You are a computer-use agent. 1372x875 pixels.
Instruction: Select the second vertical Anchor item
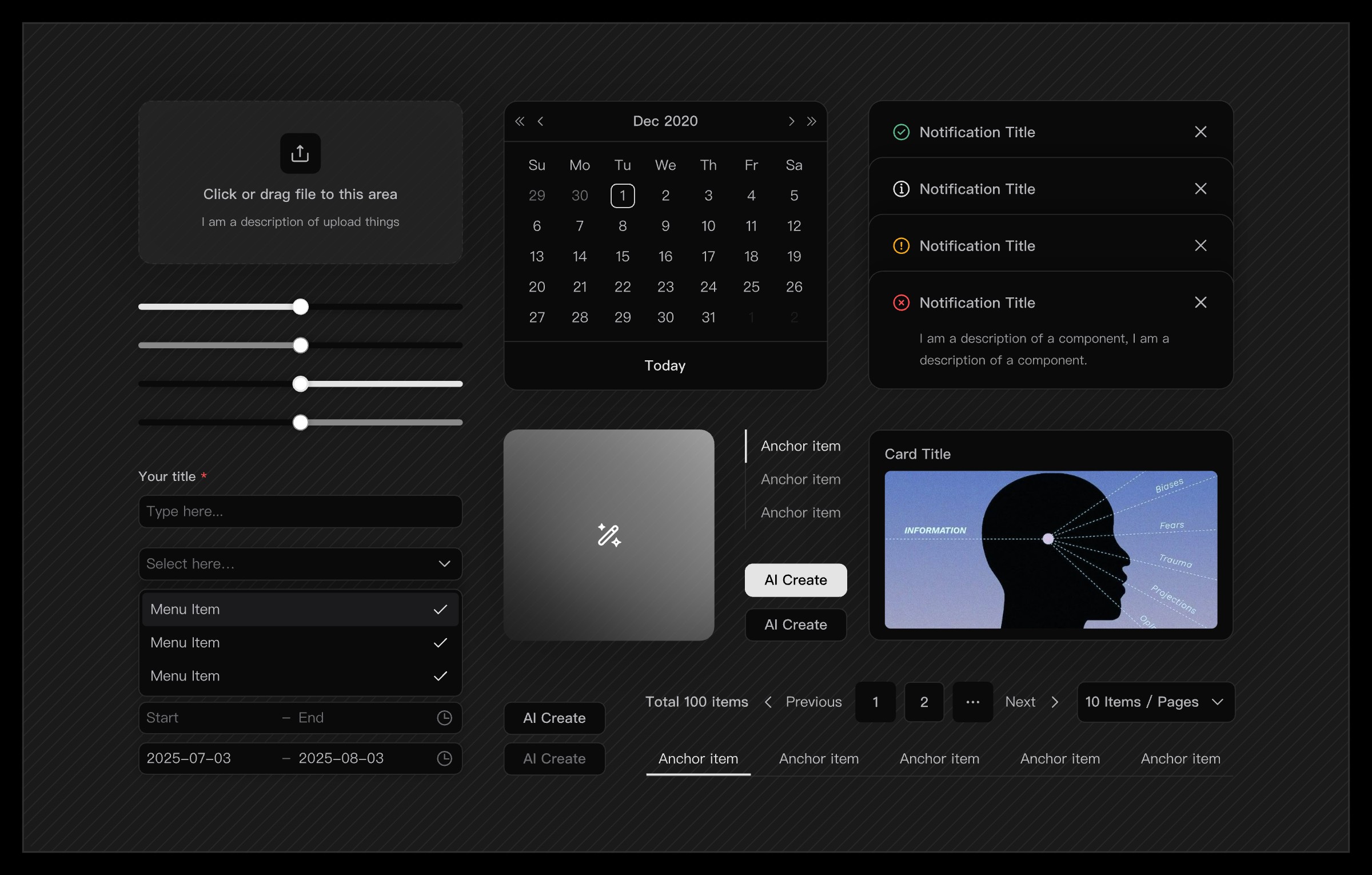point(800,479)
